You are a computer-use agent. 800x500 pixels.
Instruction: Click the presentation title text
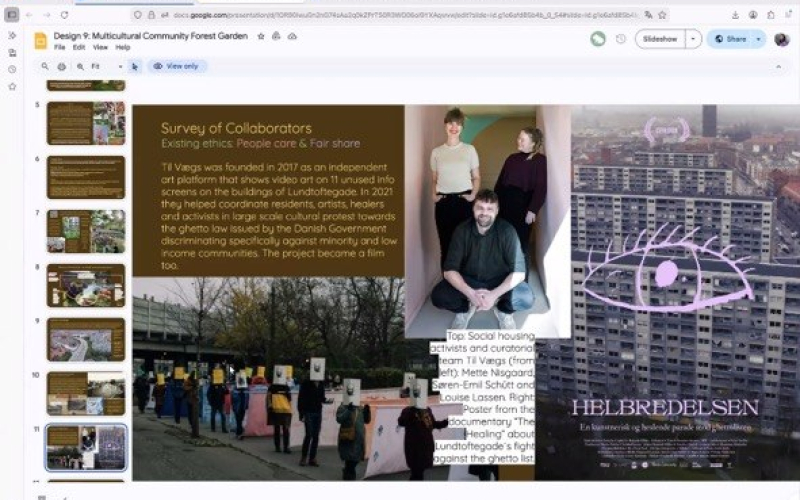point(151,36)
